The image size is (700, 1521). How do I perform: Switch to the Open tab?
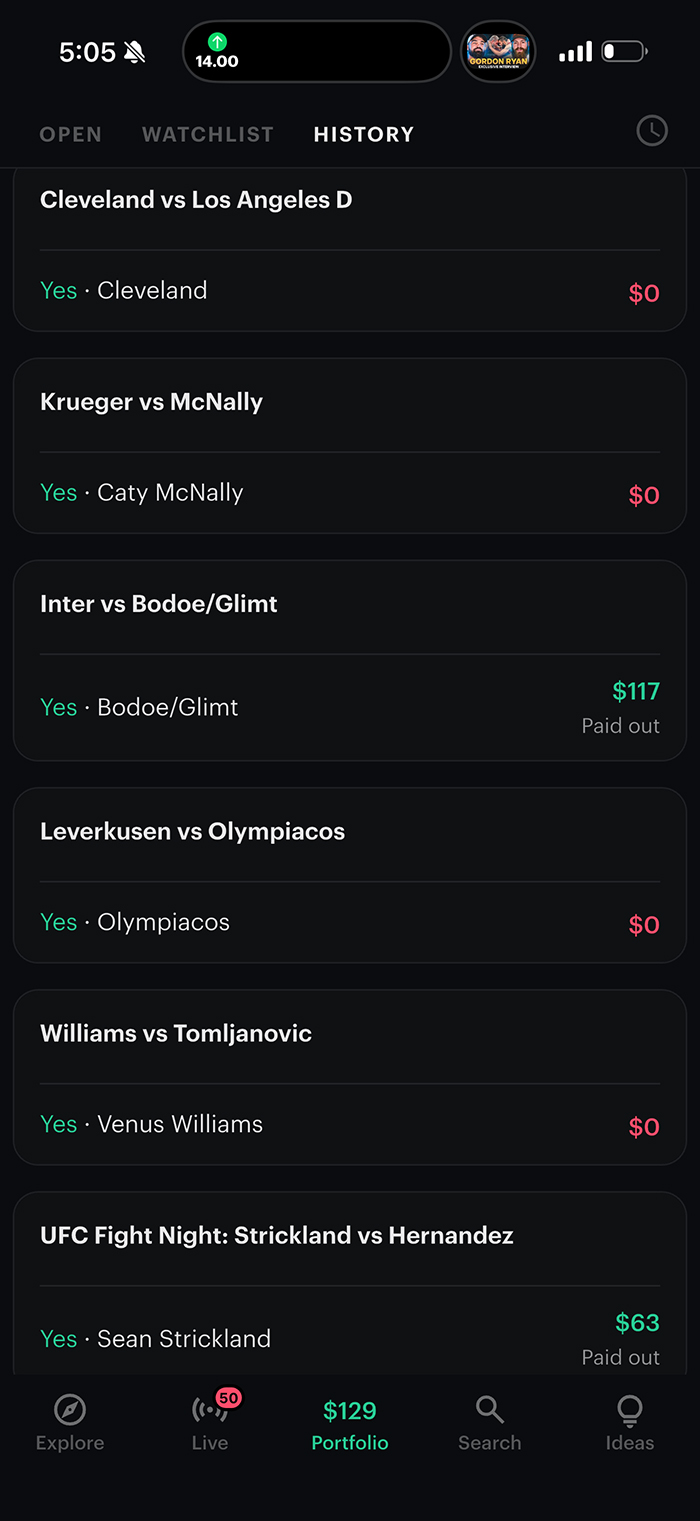tap(70, 134)
